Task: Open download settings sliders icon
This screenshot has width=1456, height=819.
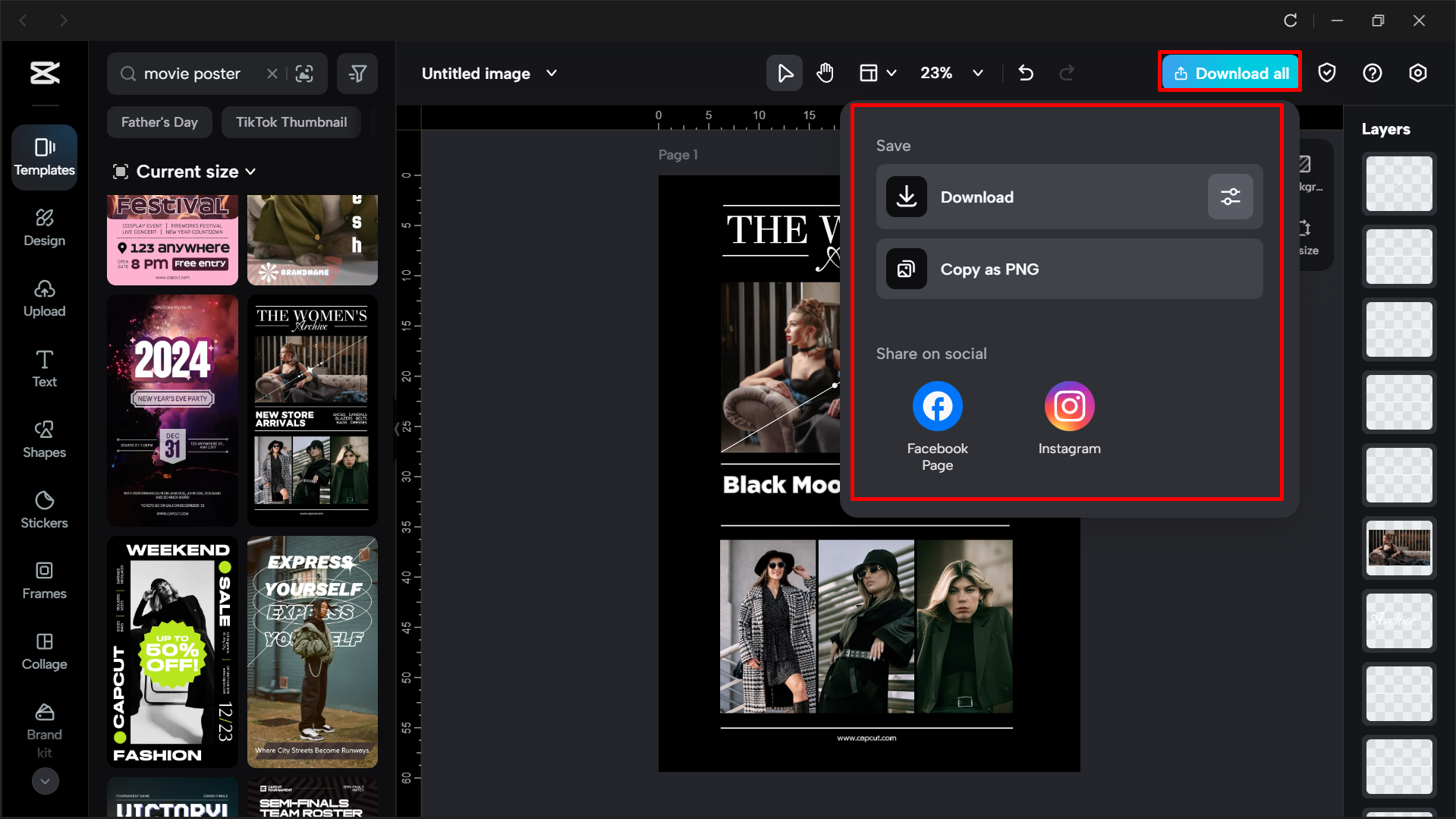Action: [1230, 197]
